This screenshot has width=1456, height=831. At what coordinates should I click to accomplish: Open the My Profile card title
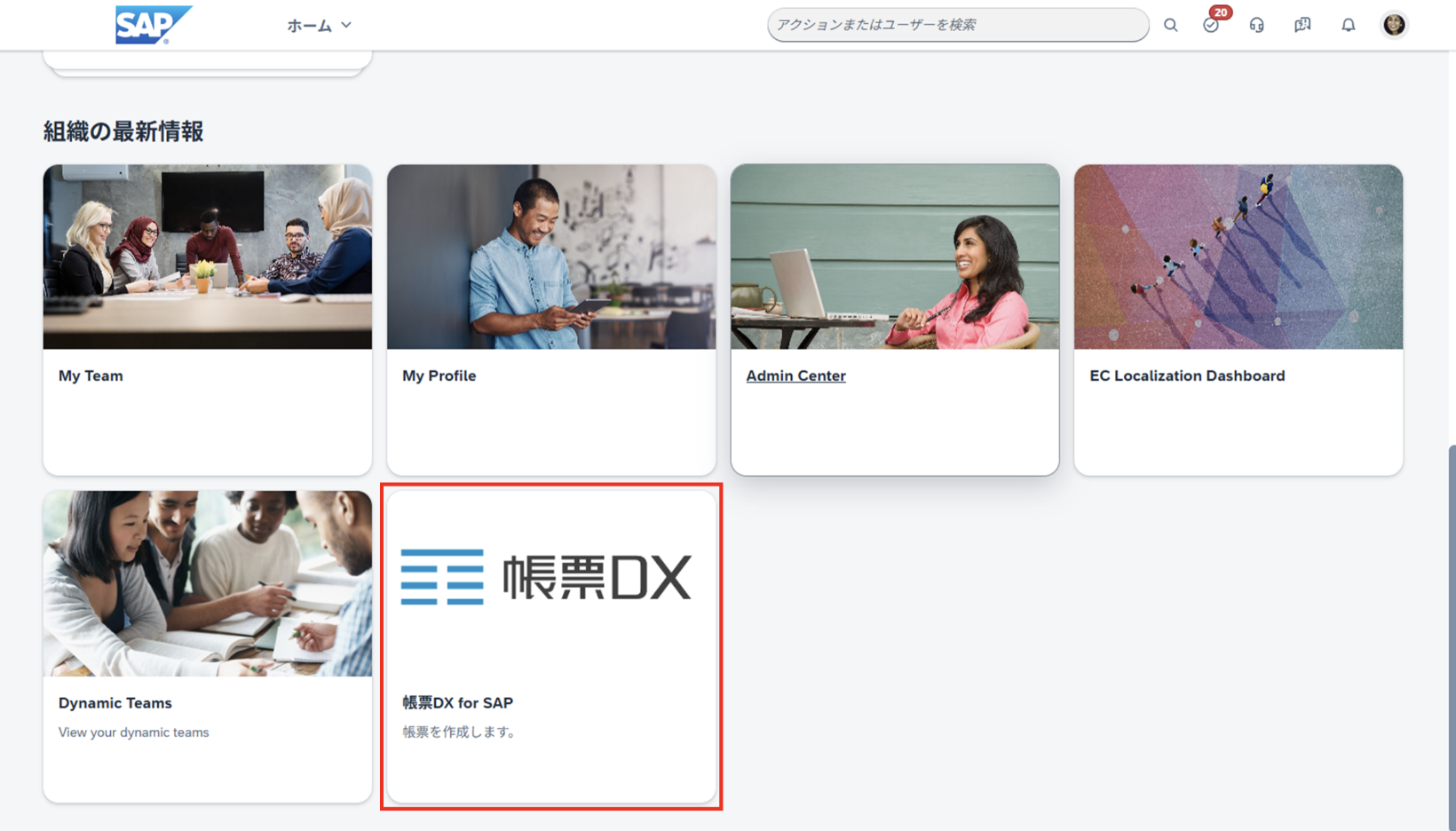pos(439,376)
